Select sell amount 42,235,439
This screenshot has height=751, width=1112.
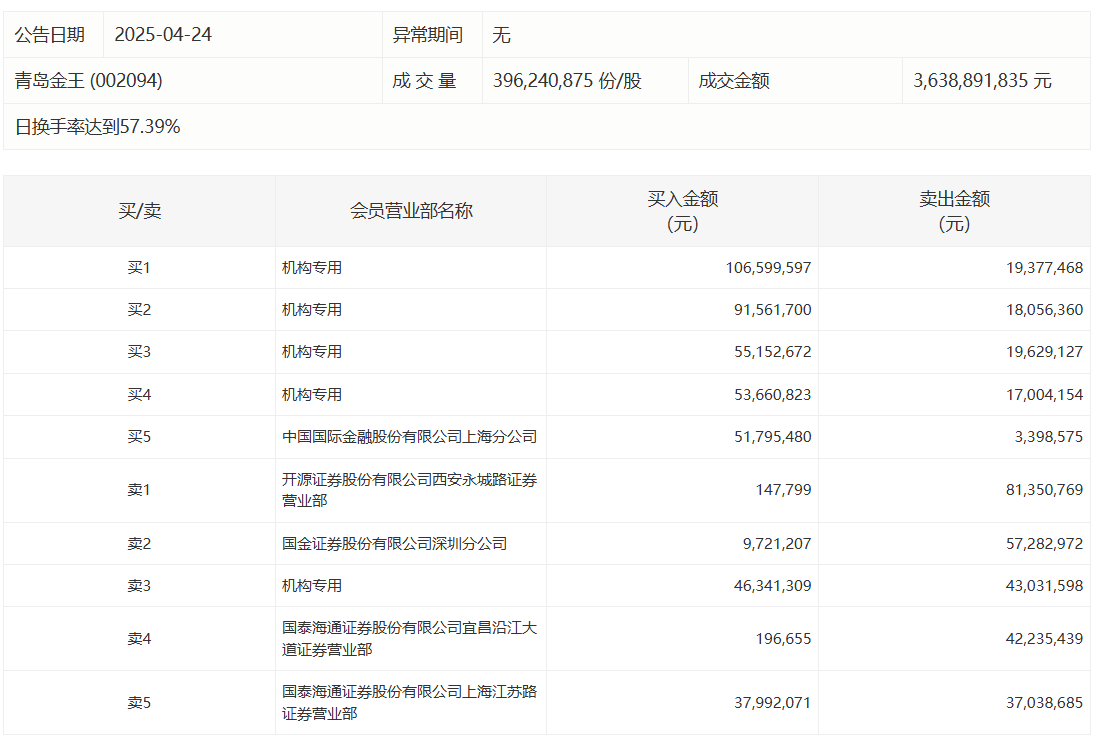point(1045,639)
